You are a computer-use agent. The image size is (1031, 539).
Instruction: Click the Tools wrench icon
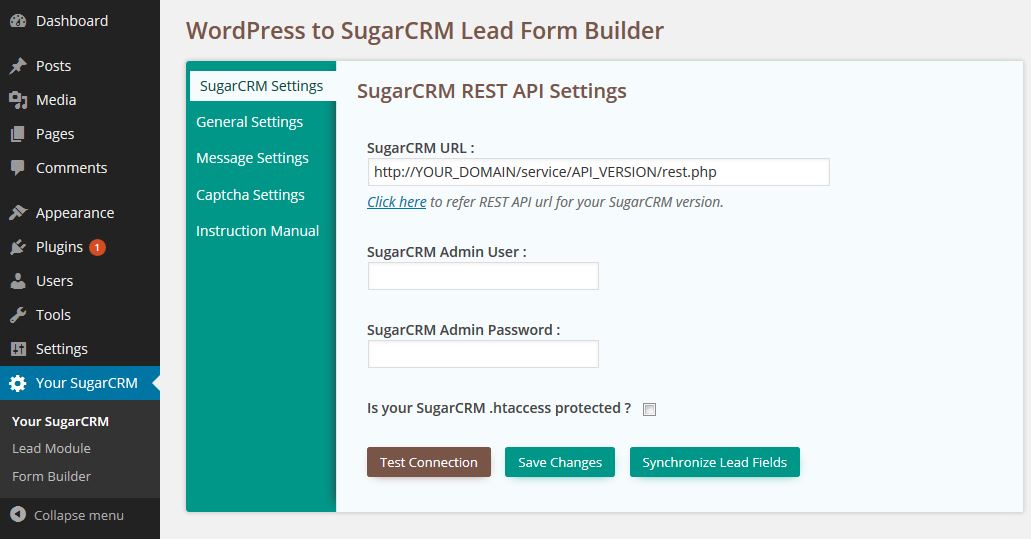pyautogui.click(x=18, y=315)
